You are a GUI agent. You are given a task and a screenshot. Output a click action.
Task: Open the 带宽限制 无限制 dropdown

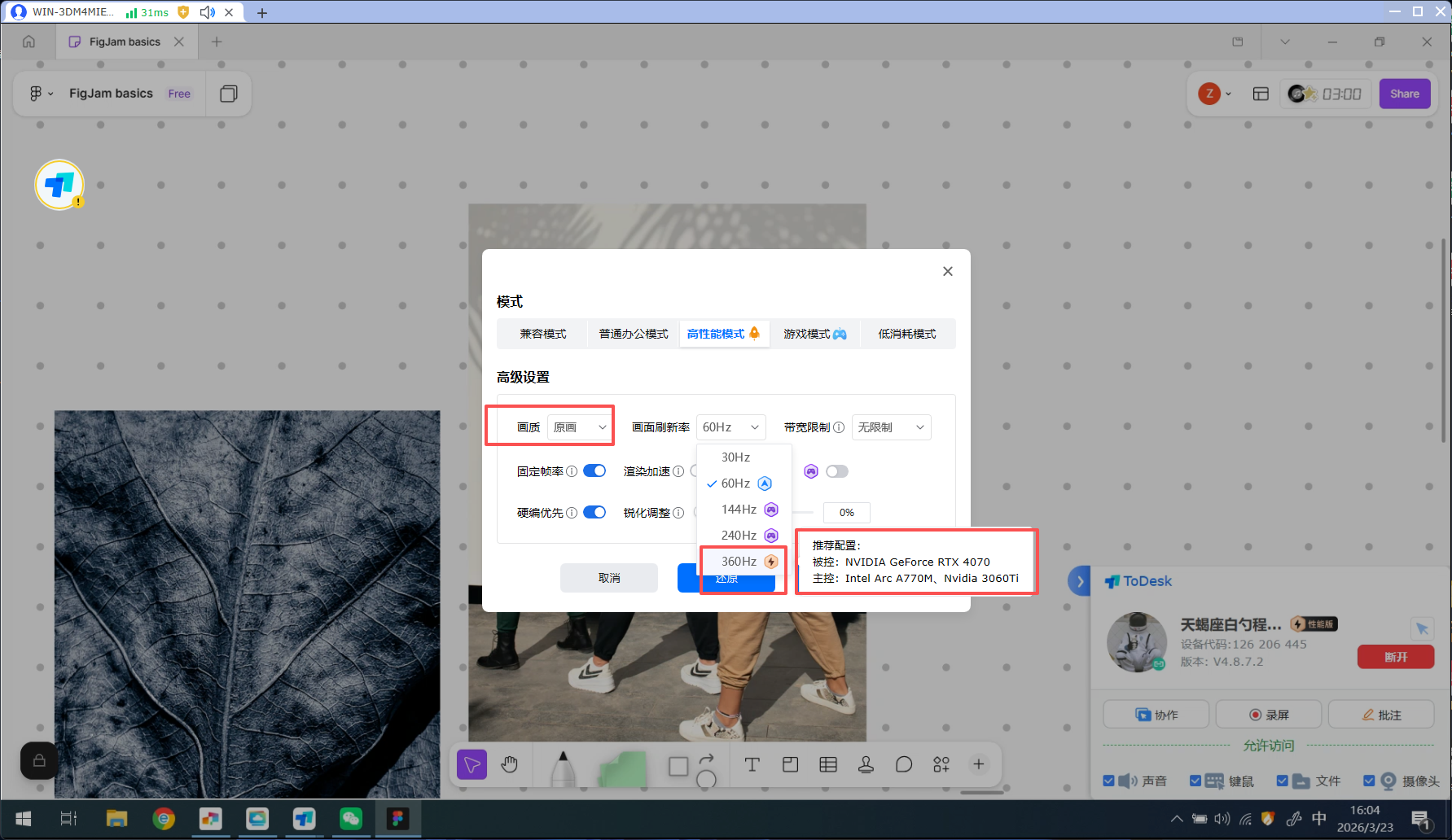tap(891, 427)
